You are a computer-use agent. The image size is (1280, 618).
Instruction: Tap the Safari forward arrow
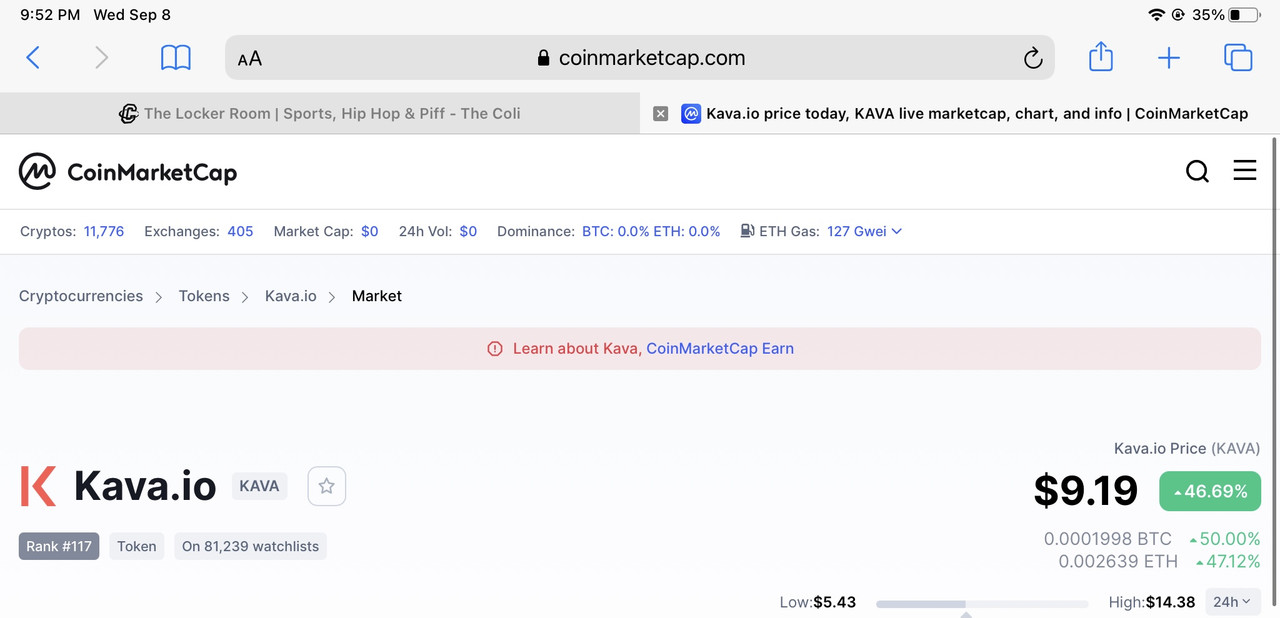click(101, 58)
